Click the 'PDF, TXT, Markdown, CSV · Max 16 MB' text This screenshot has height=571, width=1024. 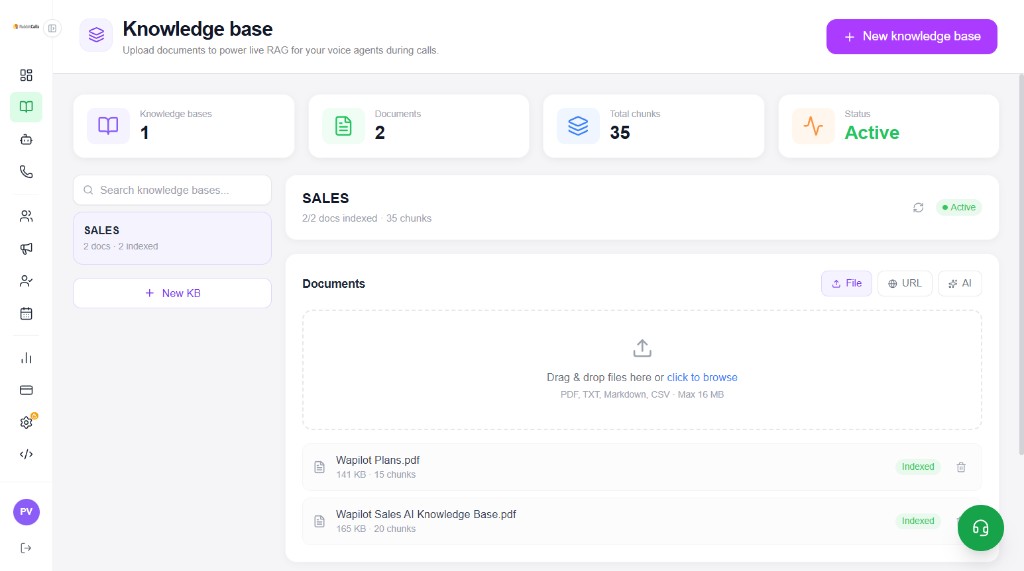(x=642, y=395)
